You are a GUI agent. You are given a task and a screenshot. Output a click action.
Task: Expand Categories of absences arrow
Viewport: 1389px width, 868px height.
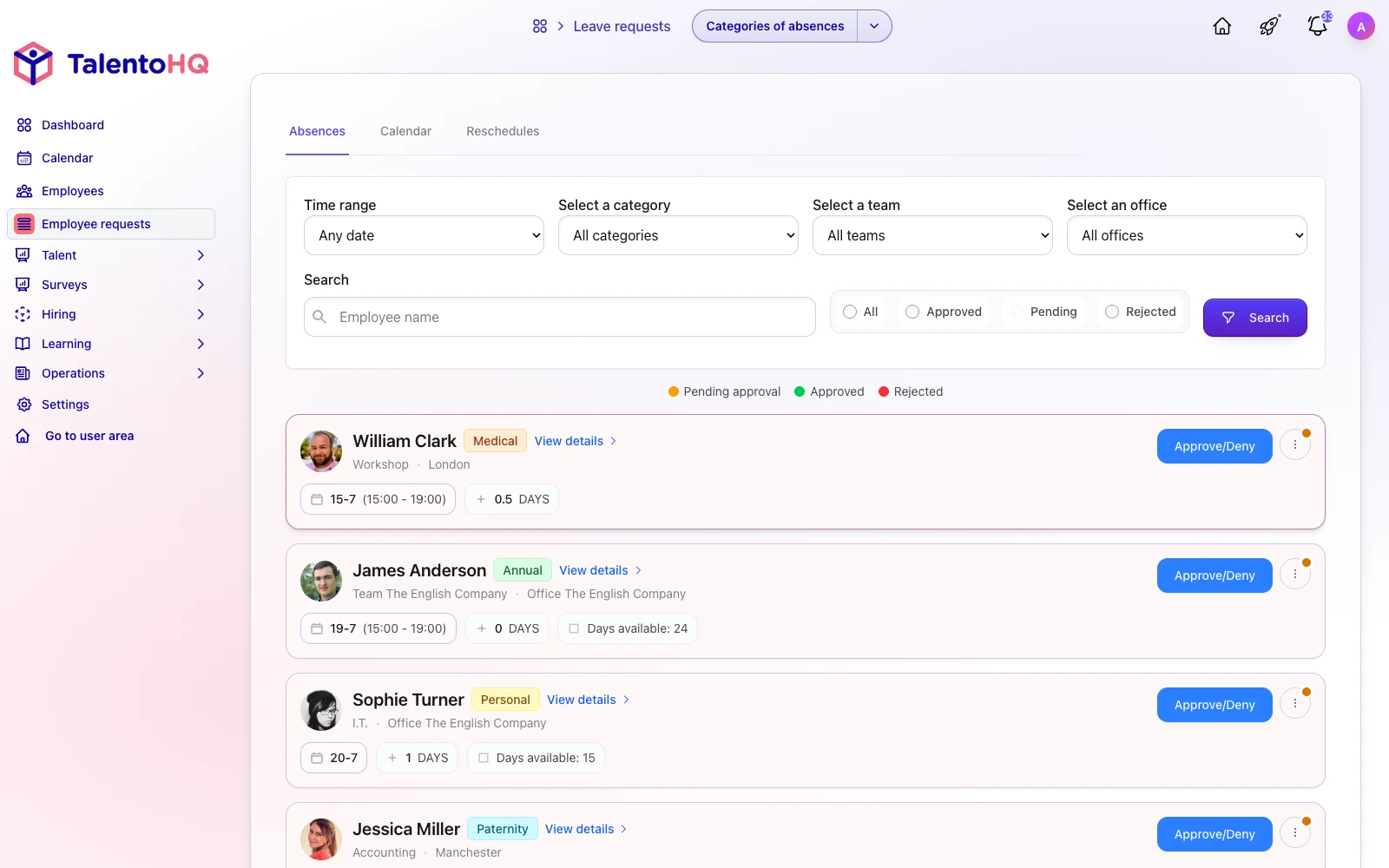(x=874, y=26)
